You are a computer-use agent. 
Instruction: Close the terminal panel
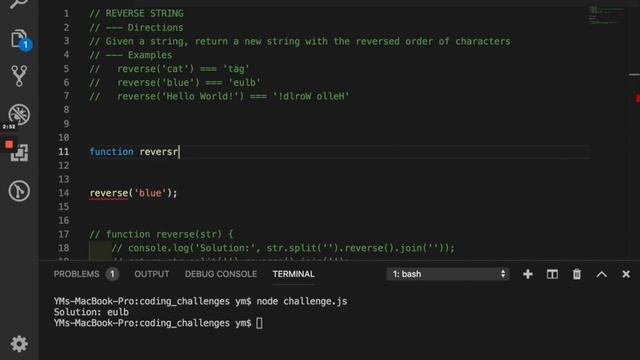626,274
